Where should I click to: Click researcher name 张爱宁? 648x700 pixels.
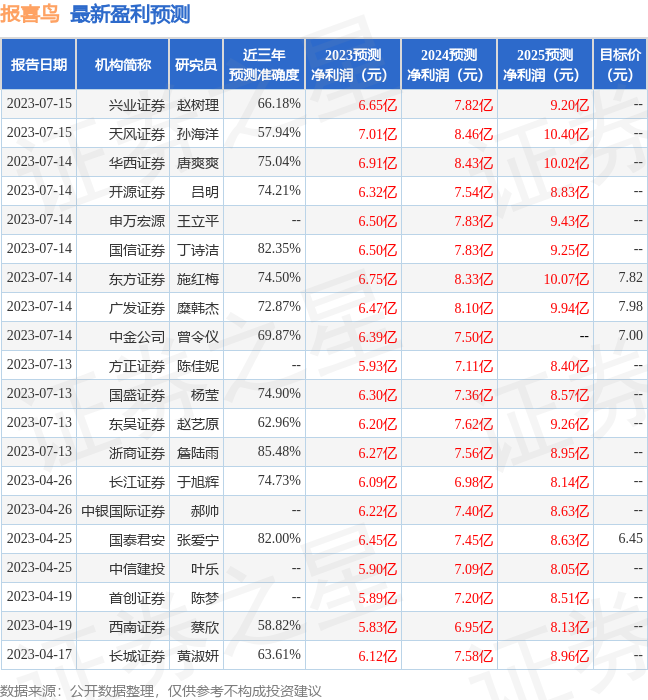point(198,541)
